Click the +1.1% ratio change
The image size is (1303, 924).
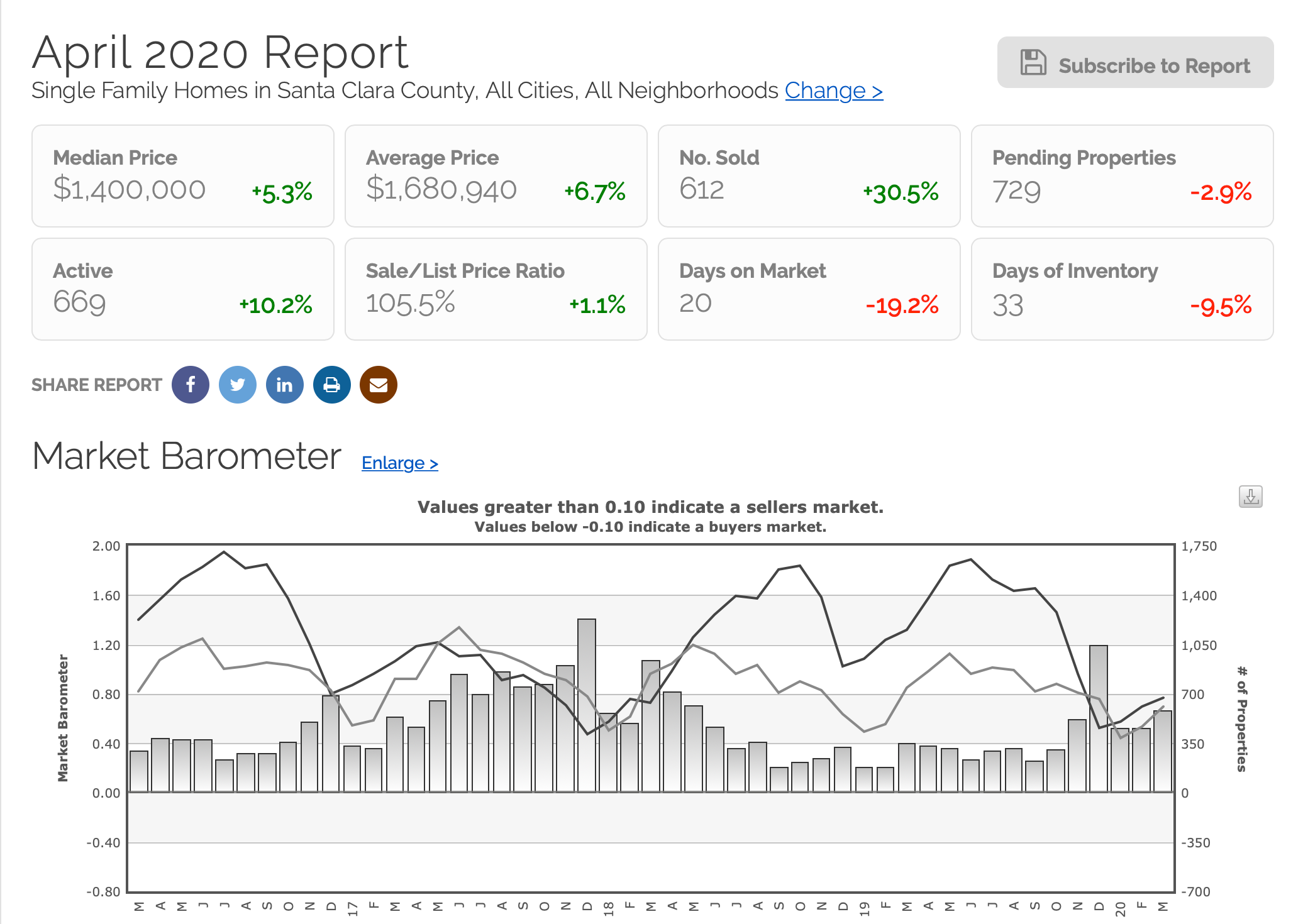pyautogui.click(x=597, y=305)
